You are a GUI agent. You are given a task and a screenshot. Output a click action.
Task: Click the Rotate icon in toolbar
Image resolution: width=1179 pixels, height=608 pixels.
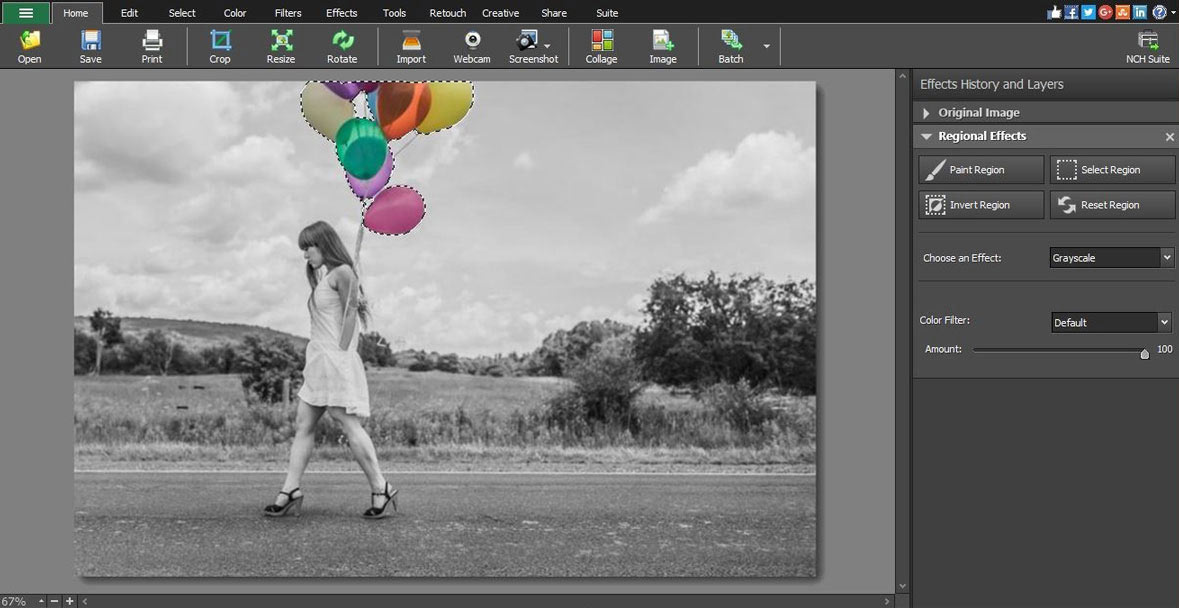[342, 41]
